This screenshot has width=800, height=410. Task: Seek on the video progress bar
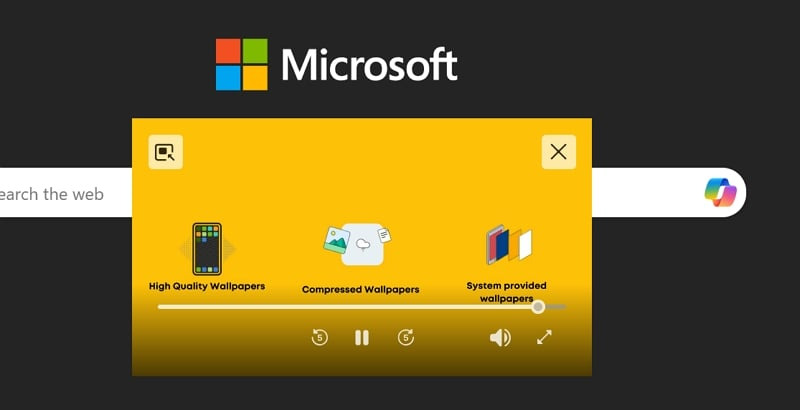tap(362, 307)
